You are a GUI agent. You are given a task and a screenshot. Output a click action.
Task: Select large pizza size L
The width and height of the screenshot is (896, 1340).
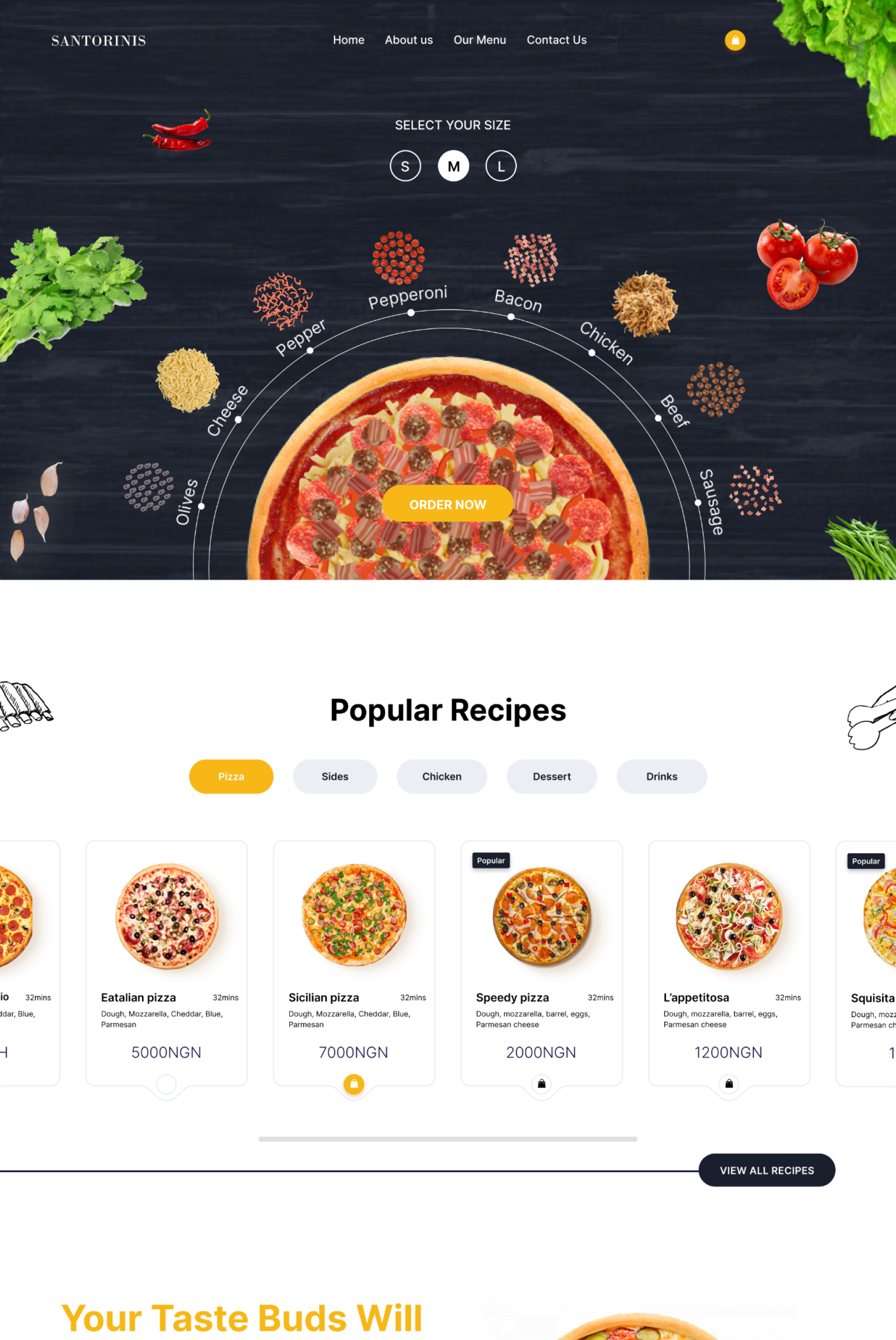500,166
